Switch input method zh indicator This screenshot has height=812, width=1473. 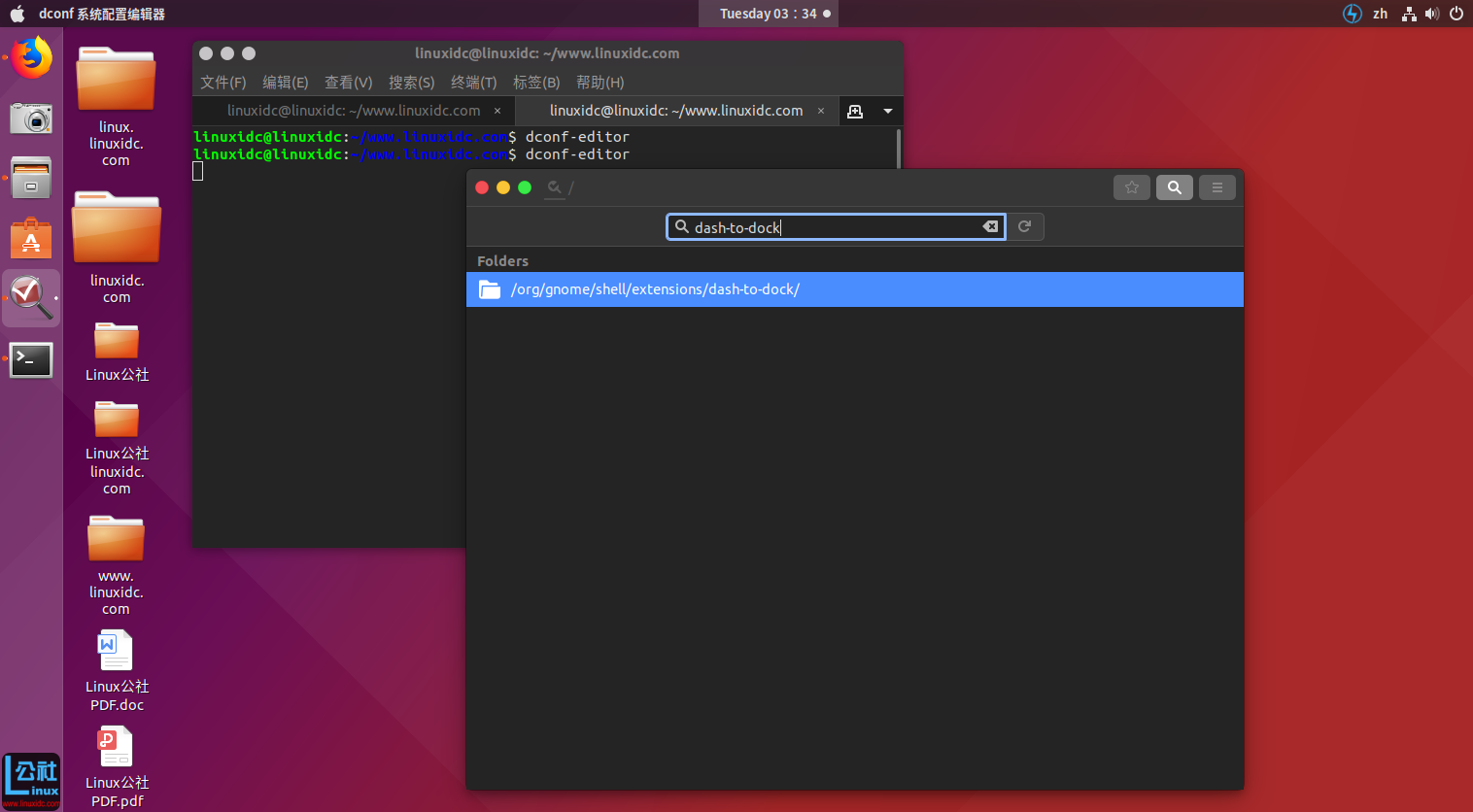(x=1380, y=14)
